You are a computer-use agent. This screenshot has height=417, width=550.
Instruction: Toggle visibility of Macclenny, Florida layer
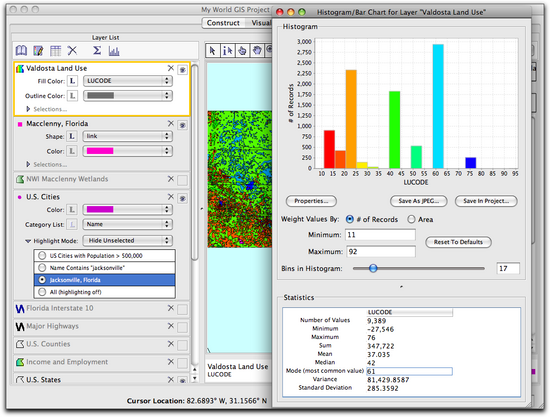[x=182, y=125]
